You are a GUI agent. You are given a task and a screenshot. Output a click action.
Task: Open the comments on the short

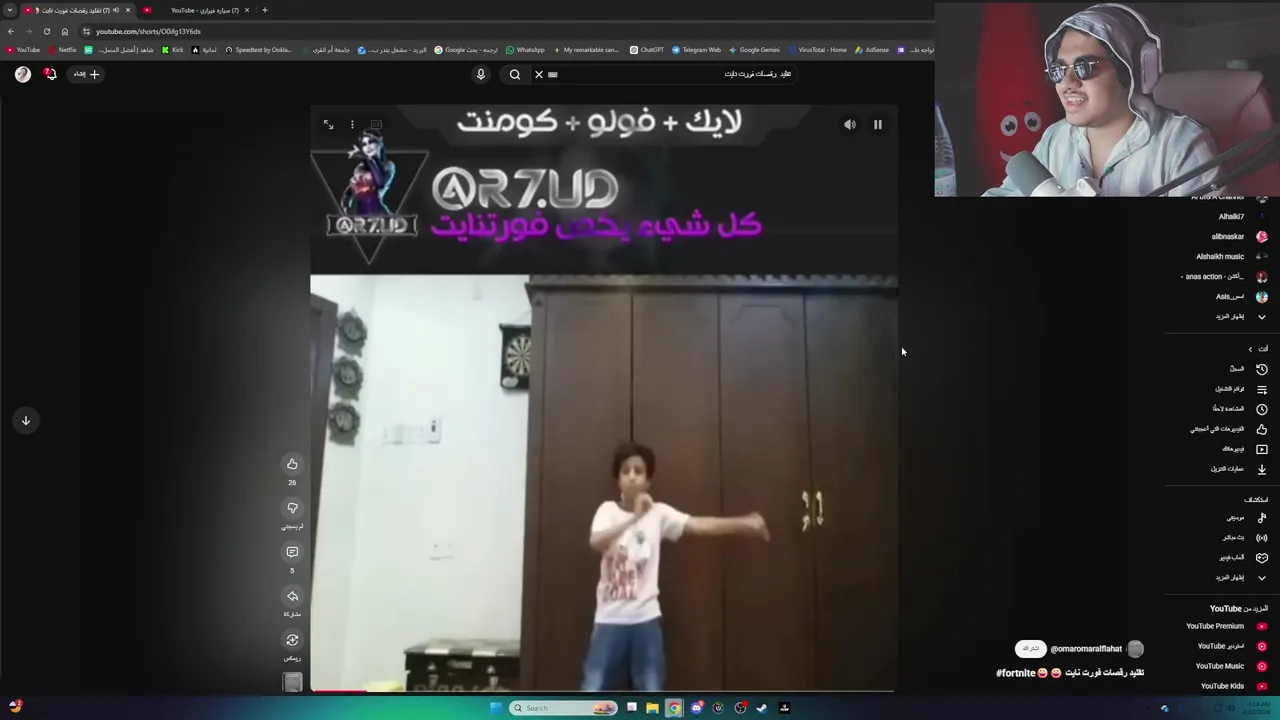pos(292,552)
